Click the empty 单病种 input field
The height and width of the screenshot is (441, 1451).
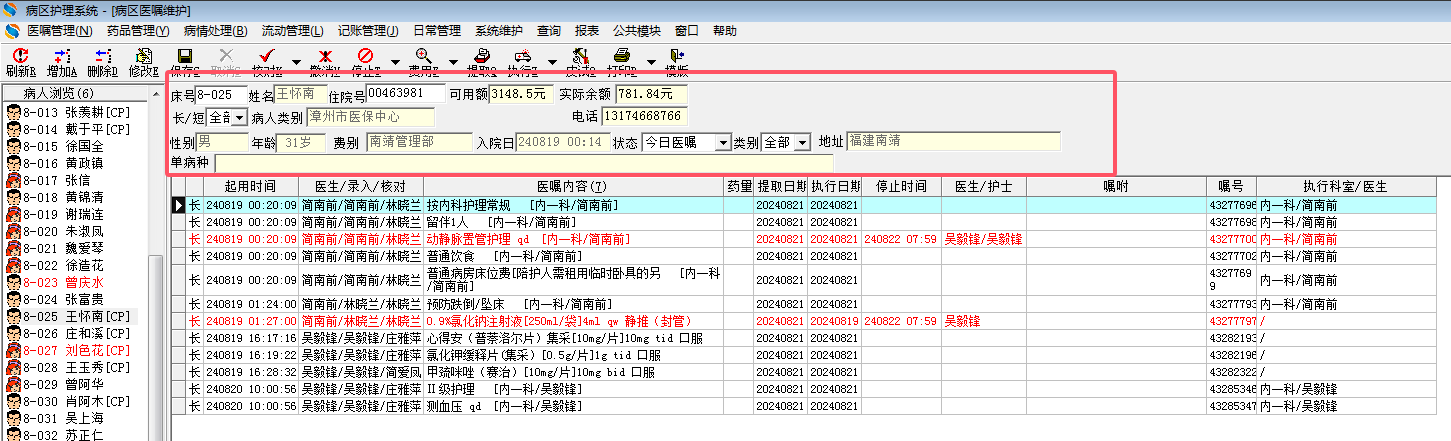click(x=524, y=163)
